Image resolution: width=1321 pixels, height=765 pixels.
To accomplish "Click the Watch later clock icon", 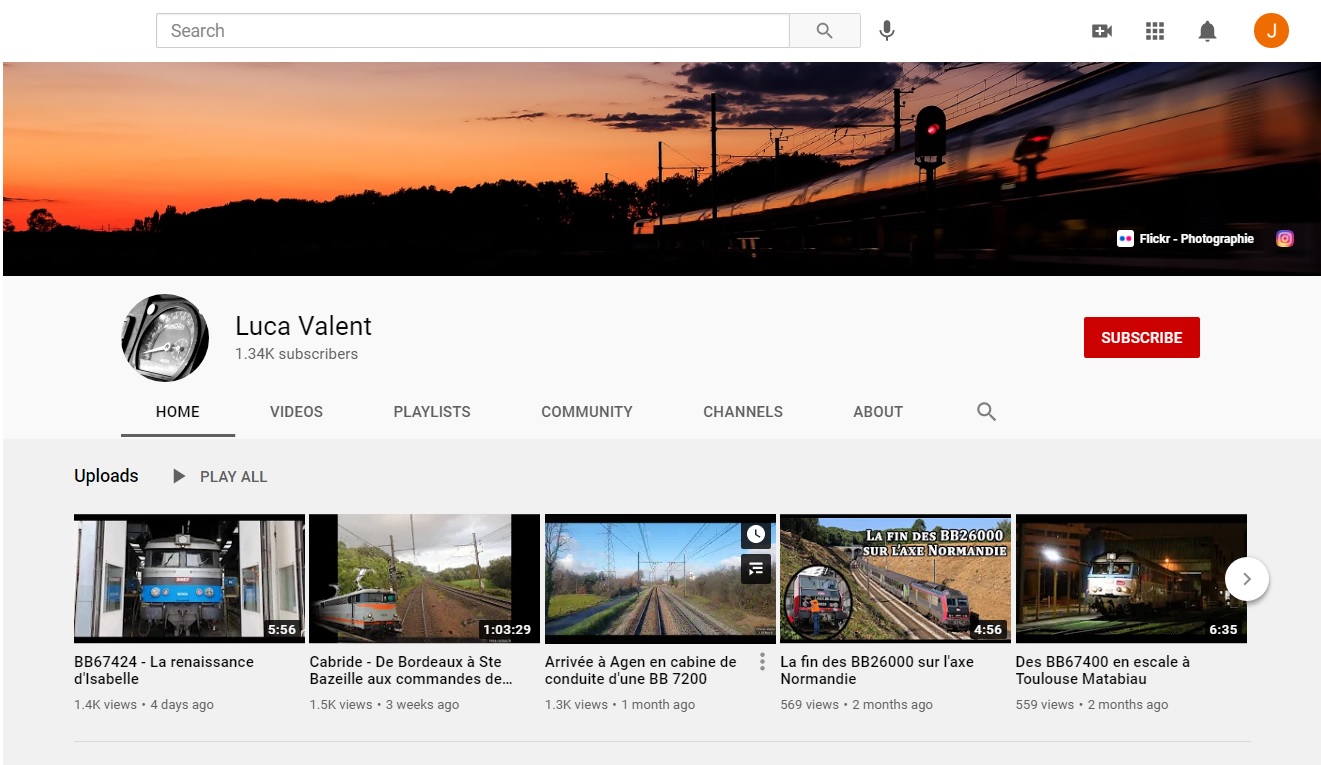I will 756,534.
